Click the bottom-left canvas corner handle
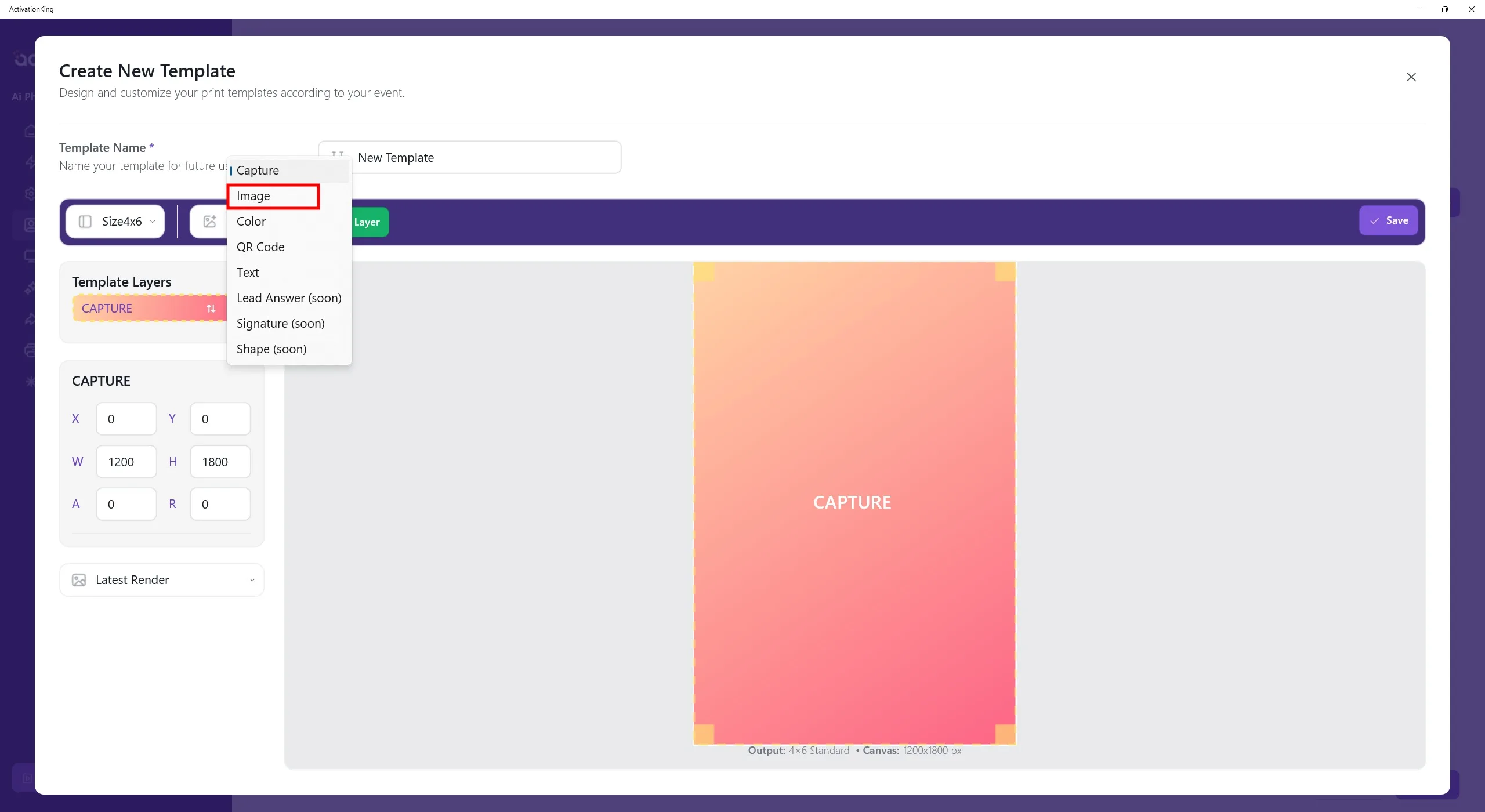 pyautogui.click(x=704, y=734)
